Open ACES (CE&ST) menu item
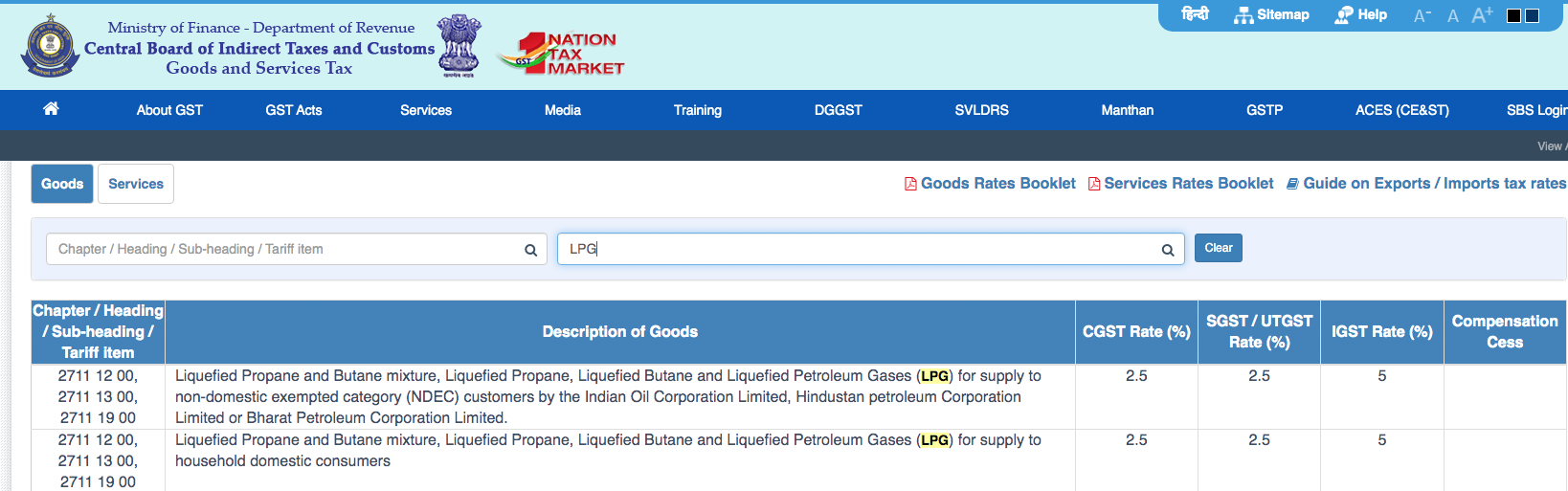 [x=1402, y=110]
